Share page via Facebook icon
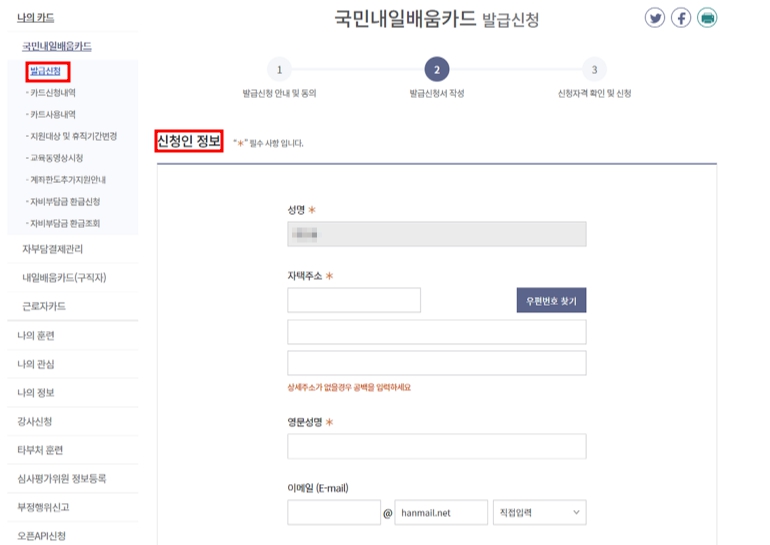 (x=681, y=18)
